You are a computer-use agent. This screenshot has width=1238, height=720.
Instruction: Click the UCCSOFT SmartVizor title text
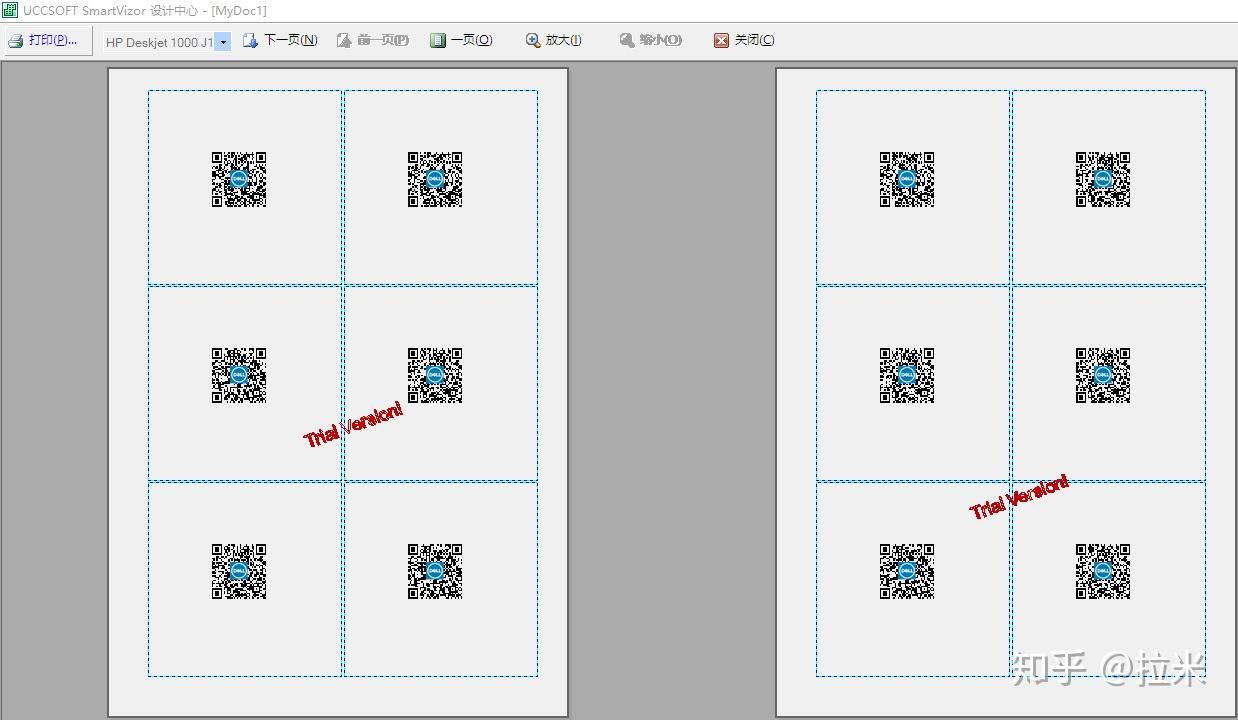(x=145, y=10)
